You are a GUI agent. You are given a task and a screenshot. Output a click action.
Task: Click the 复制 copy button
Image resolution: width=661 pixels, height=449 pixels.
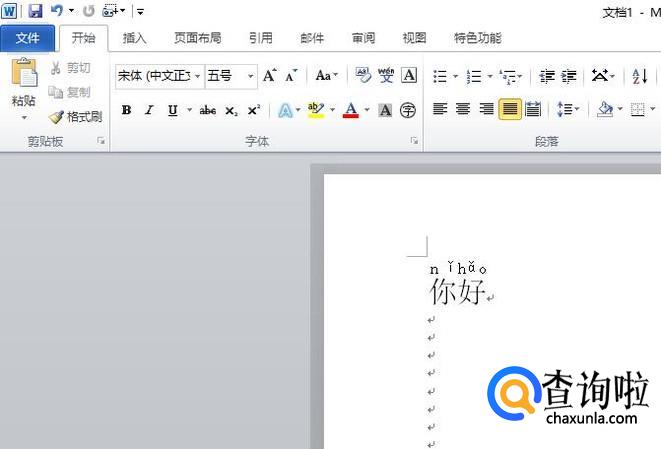70,92
